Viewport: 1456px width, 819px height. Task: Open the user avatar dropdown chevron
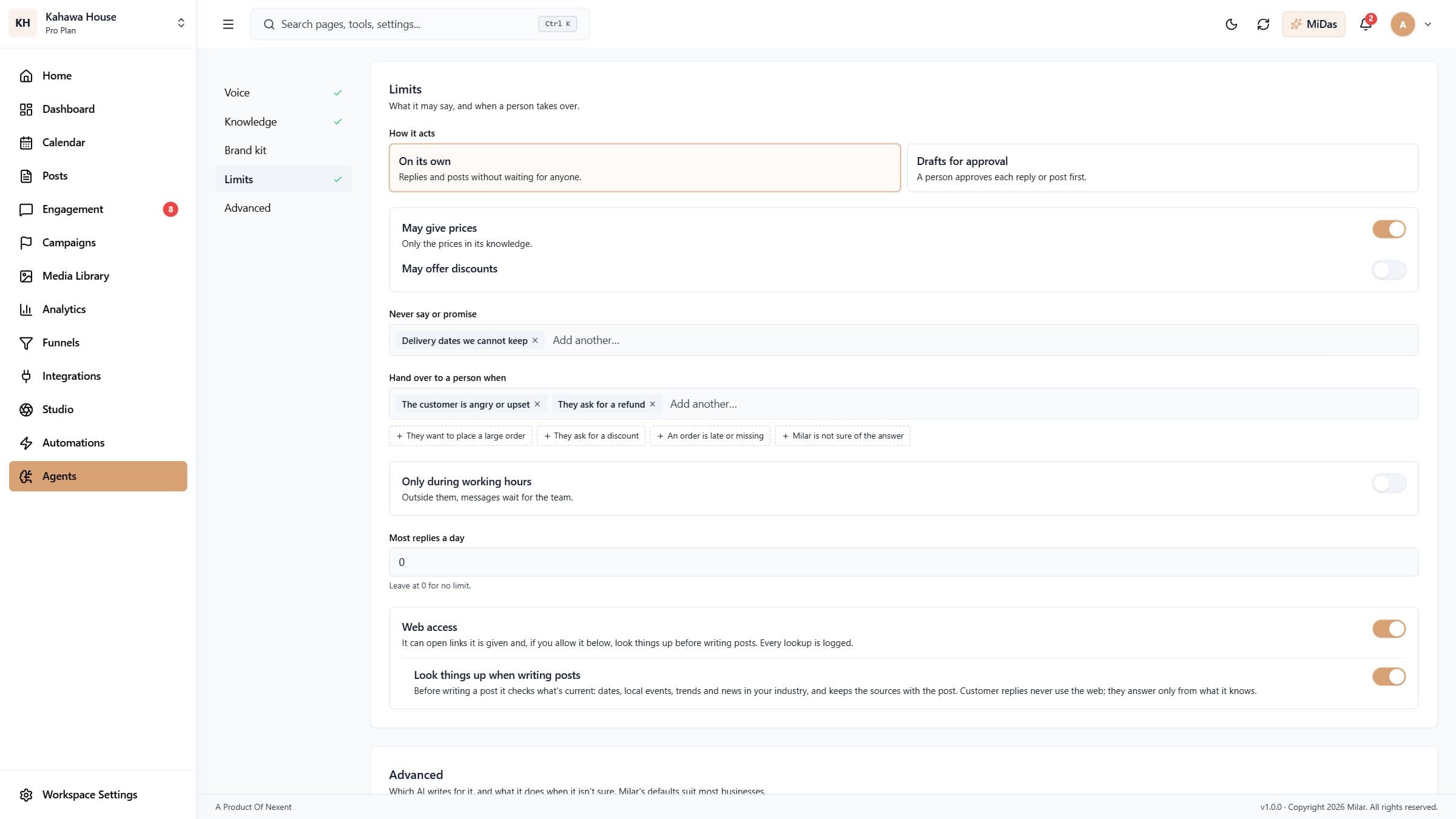coord(1427,24)
